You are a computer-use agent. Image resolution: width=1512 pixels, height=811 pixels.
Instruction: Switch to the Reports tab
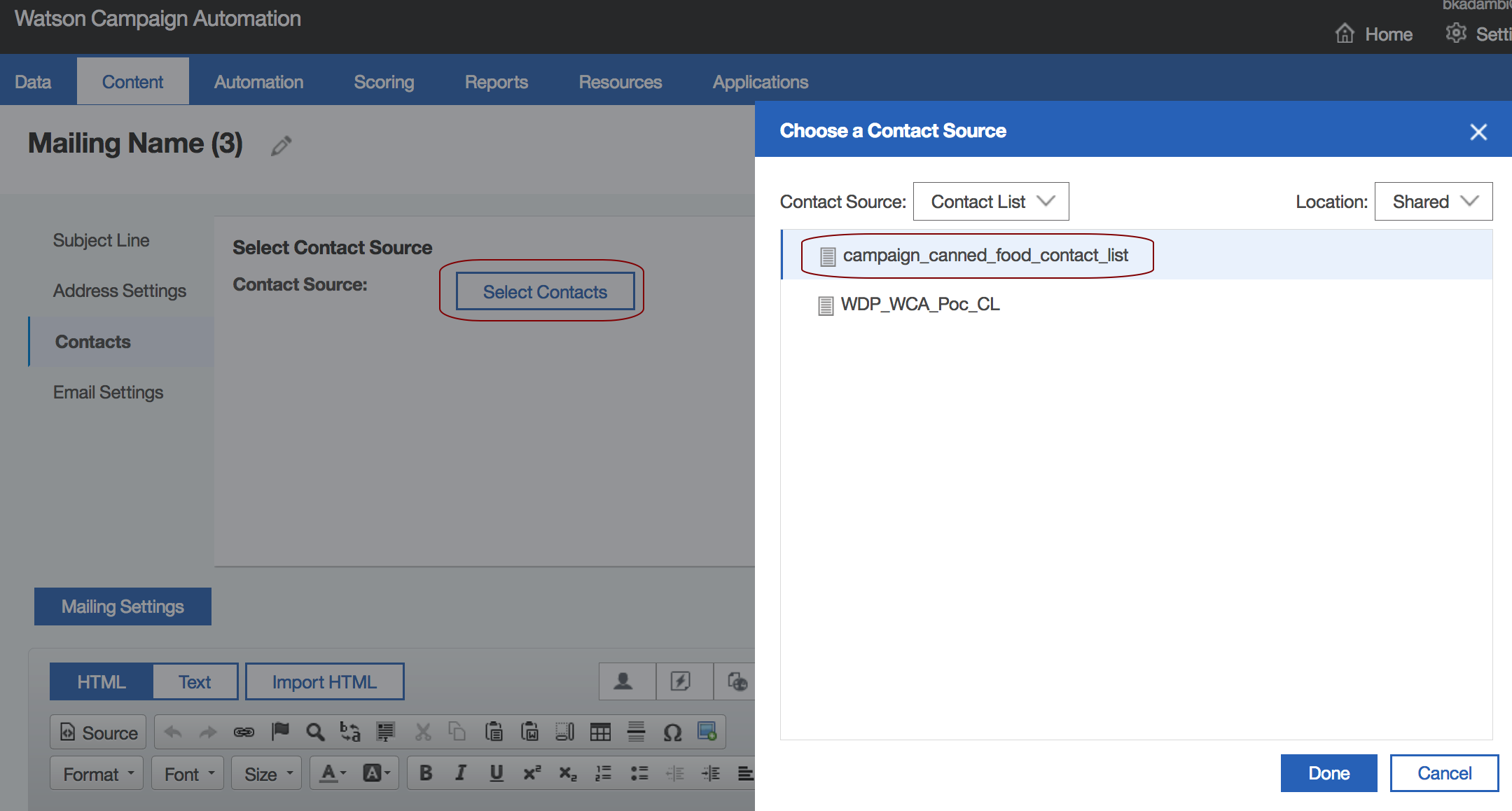496,82
